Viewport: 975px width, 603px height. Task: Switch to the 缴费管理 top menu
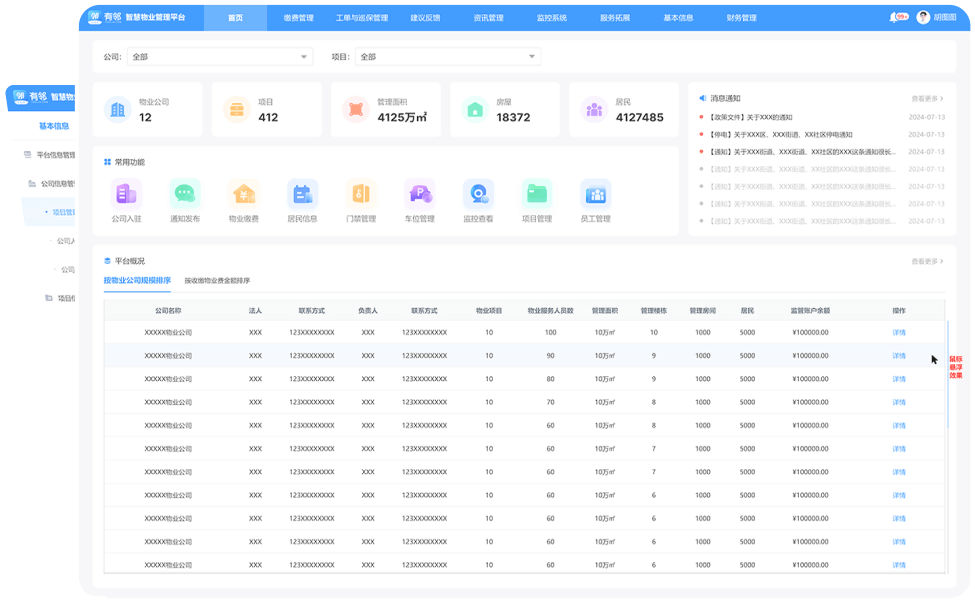coord(298,18)
